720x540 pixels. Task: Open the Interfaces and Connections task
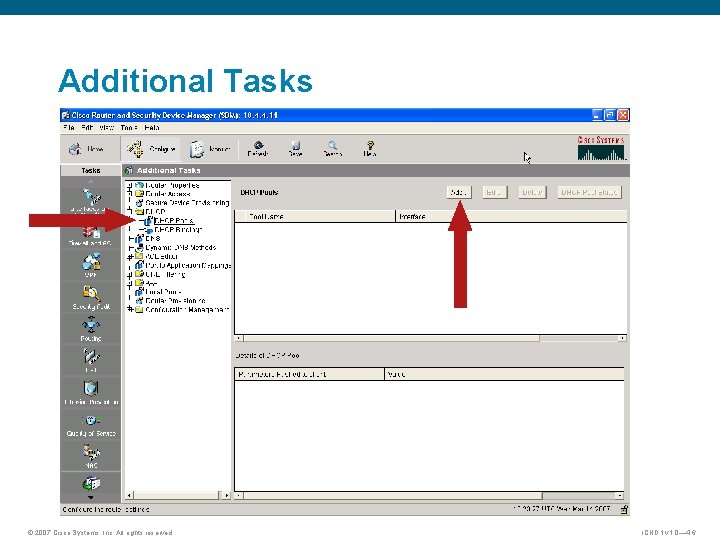click(91, 201)
